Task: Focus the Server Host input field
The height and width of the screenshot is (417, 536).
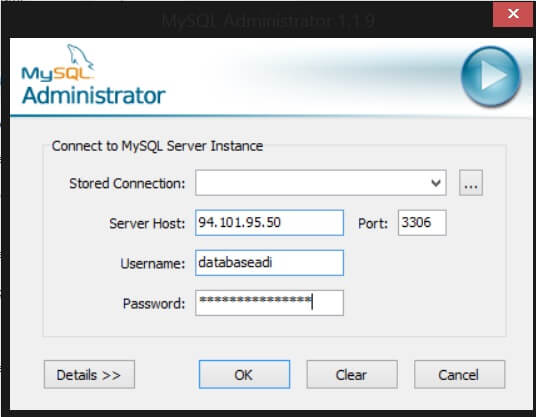Action: coord(269,223)
